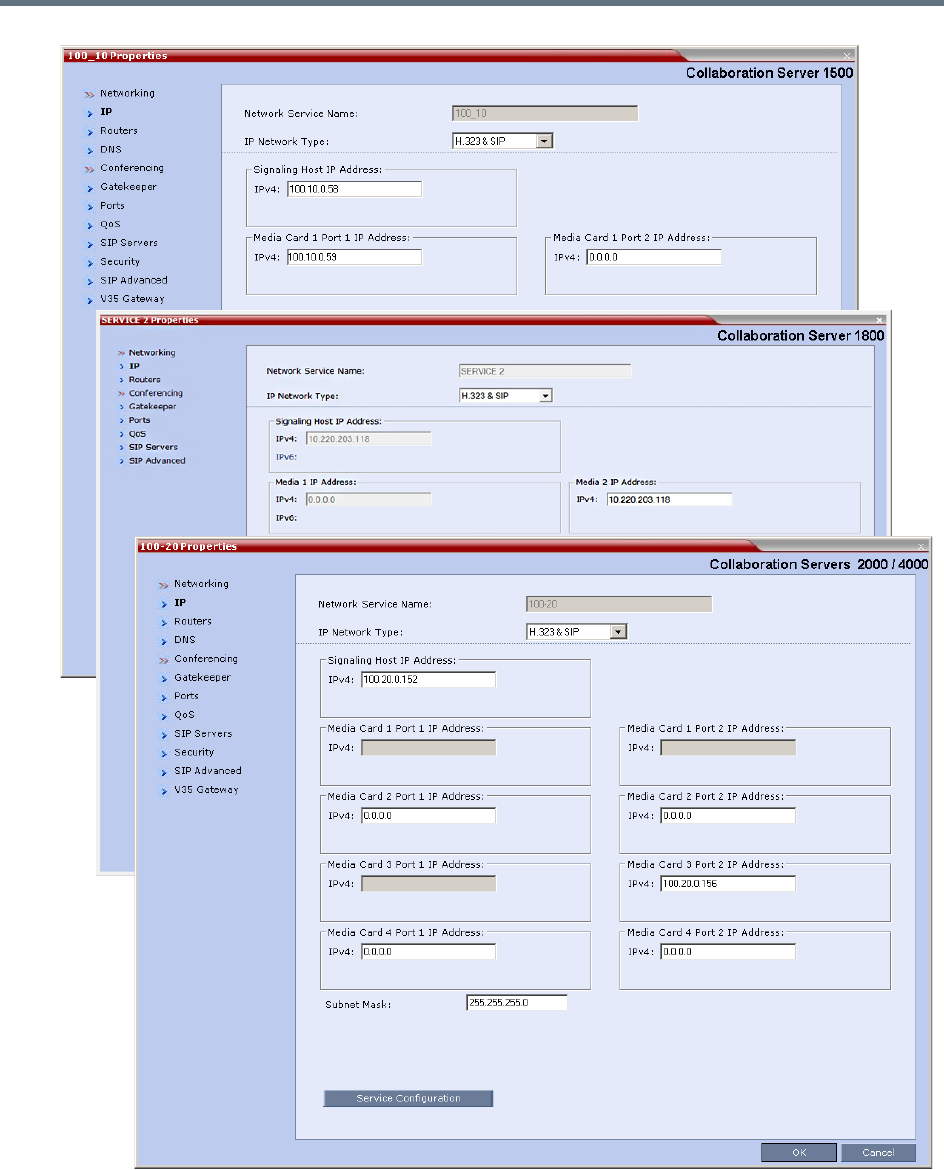
Task: Open Ports in 100_10 Properties sidebar
Action: (x=112, y=205)
